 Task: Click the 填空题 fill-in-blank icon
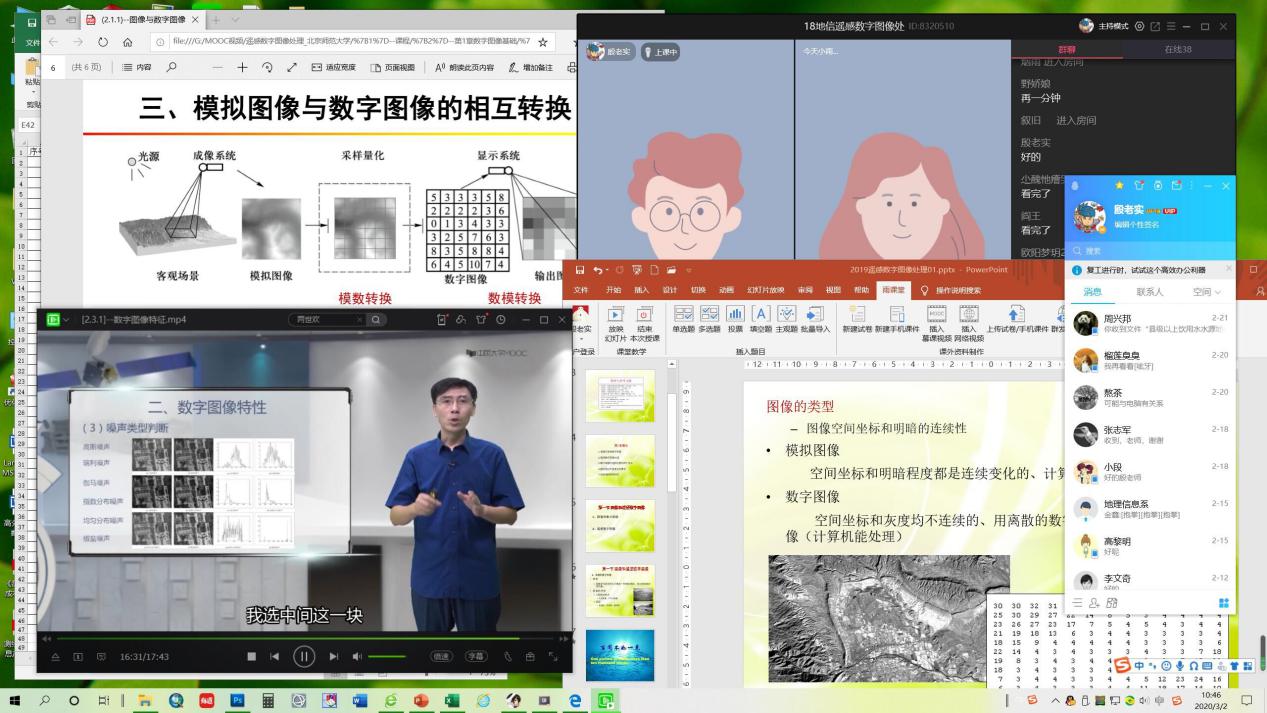[x=761, y=319]
